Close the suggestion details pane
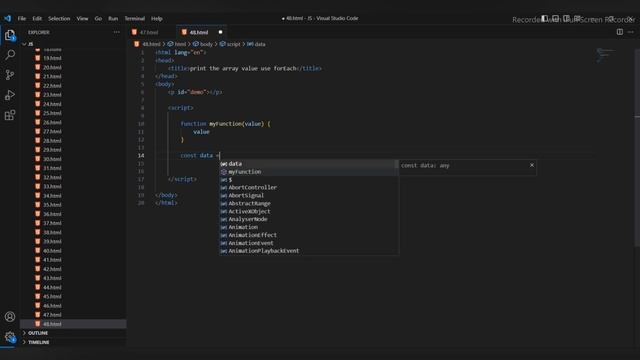 pos(531,165)
